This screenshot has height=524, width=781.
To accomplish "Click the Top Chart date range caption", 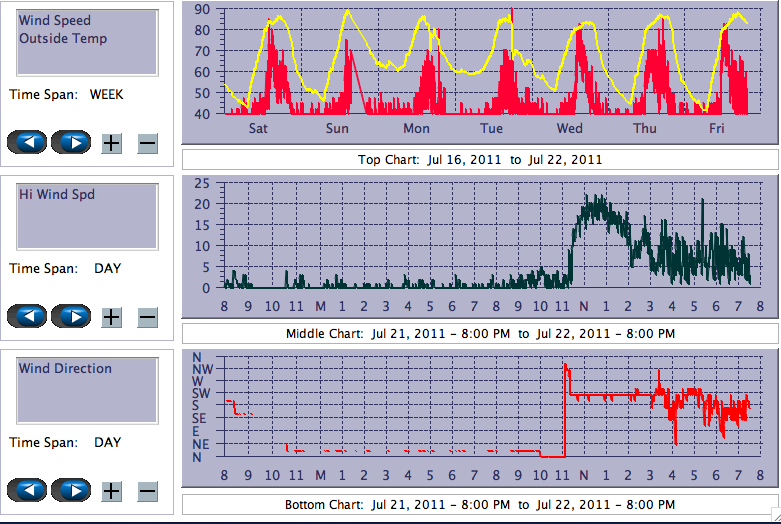I will pos(480,160).
